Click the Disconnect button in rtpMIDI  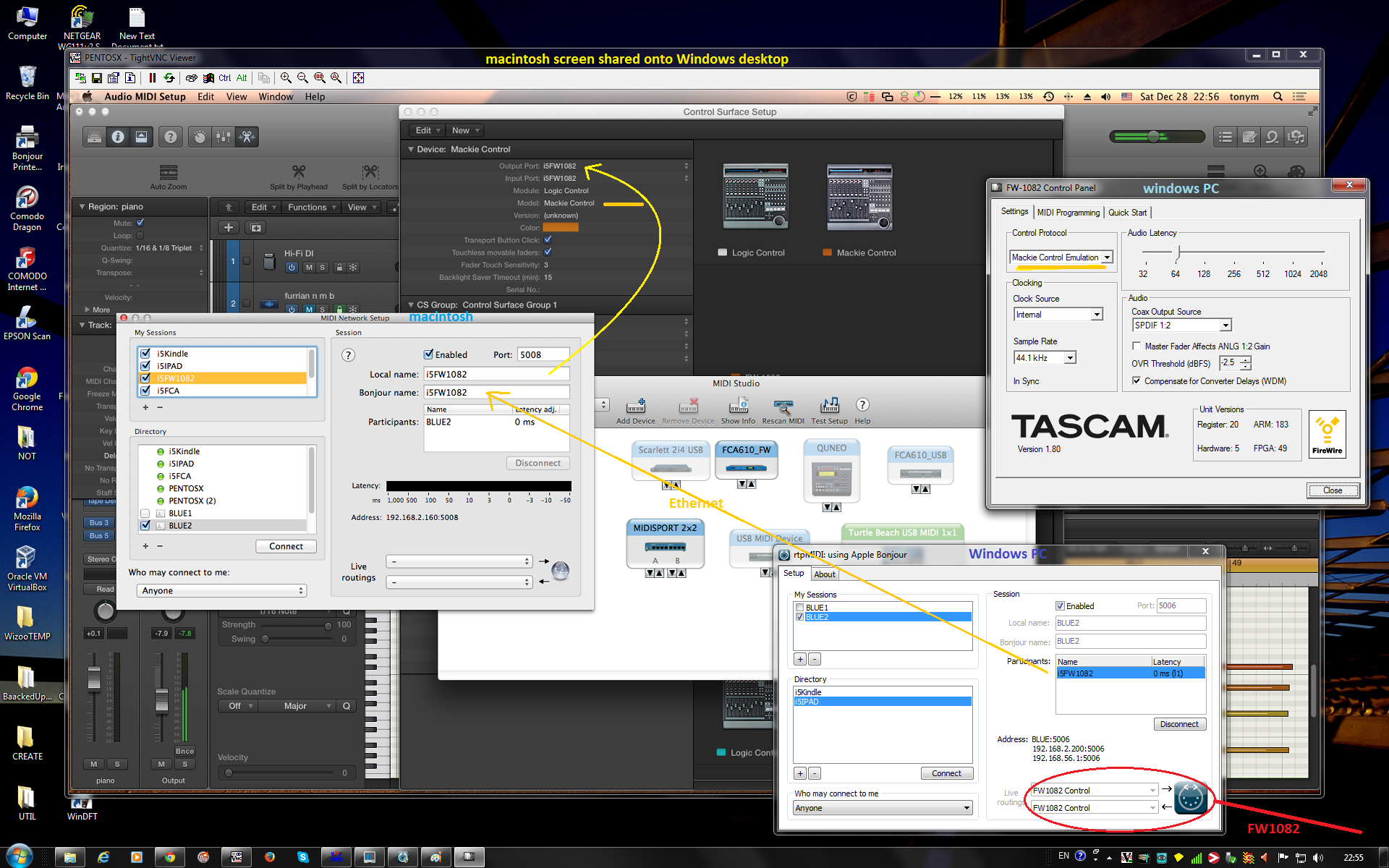pos(1178,724)
